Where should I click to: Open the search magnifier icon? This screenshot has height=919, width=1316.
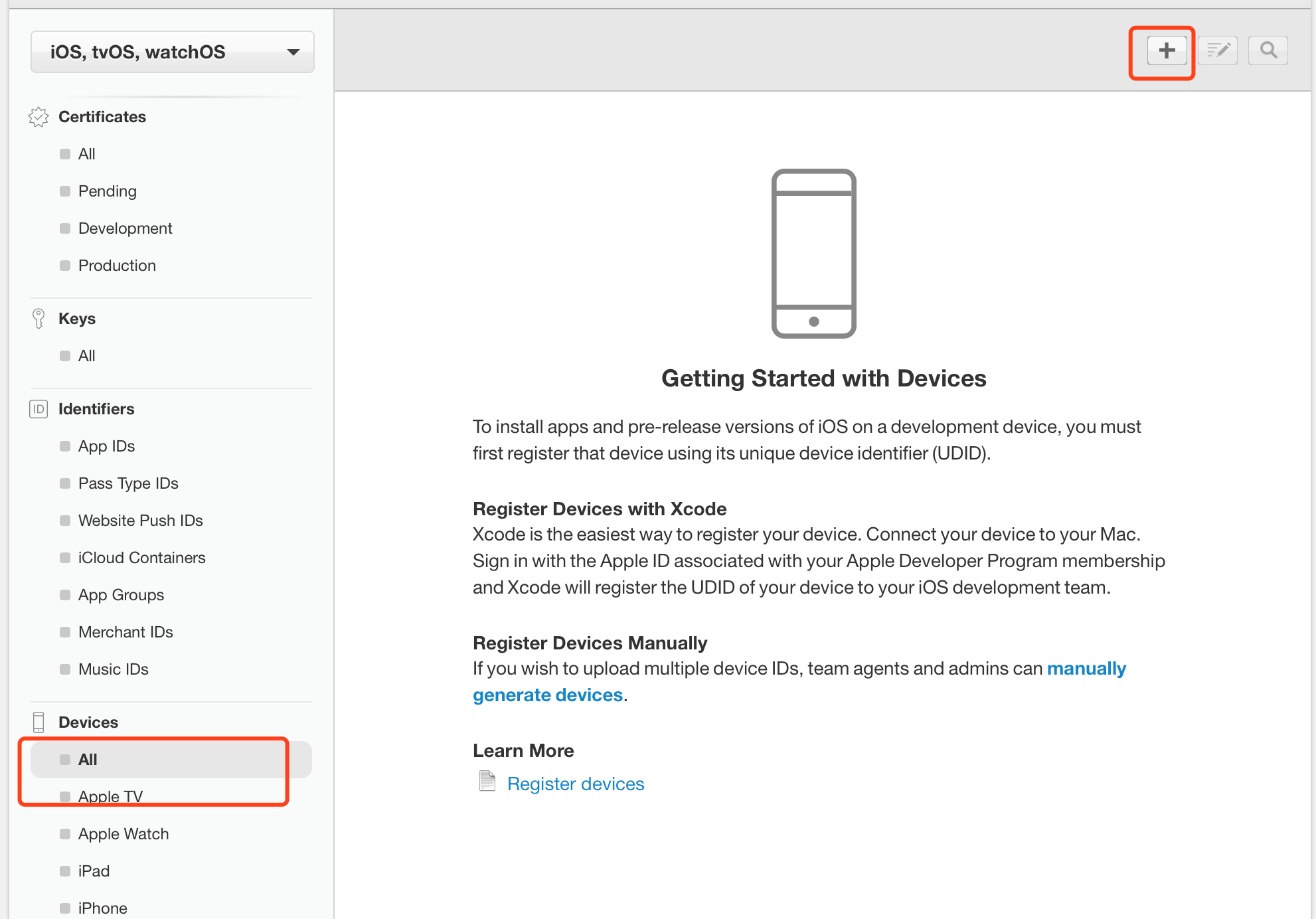[1268, 50]
